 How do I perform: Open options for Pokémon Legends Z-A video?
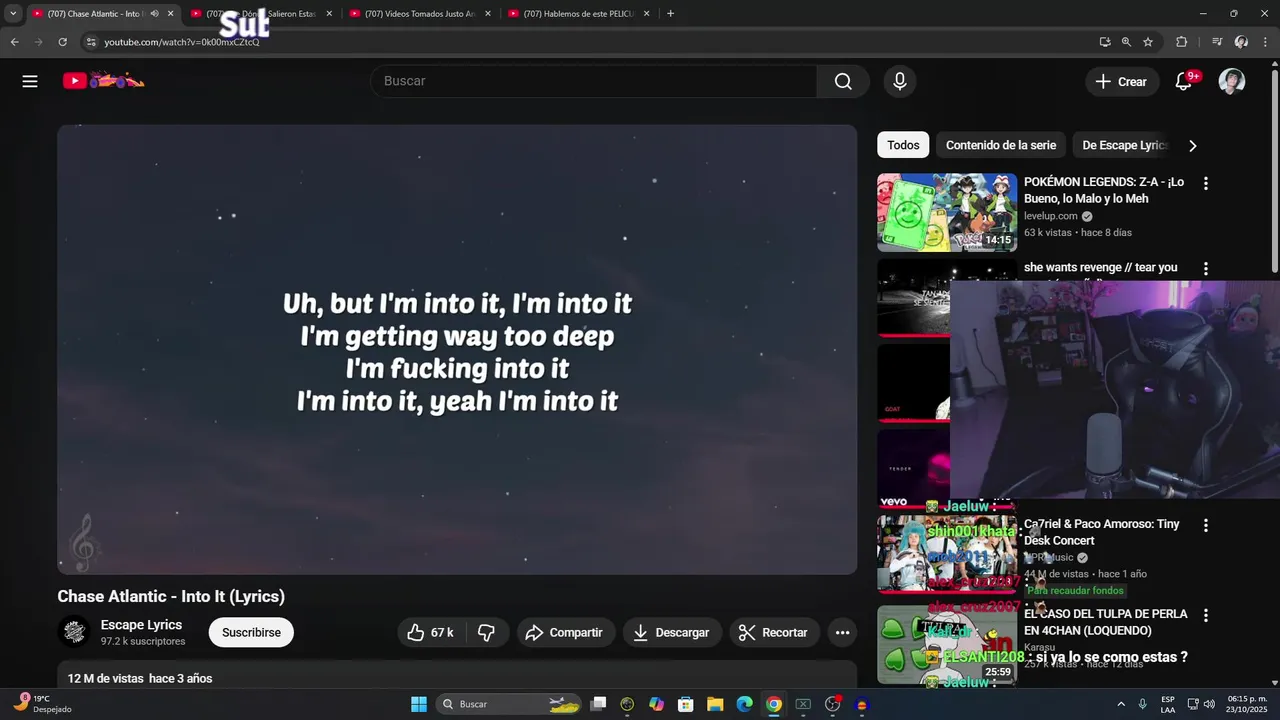pos(1206,183)
